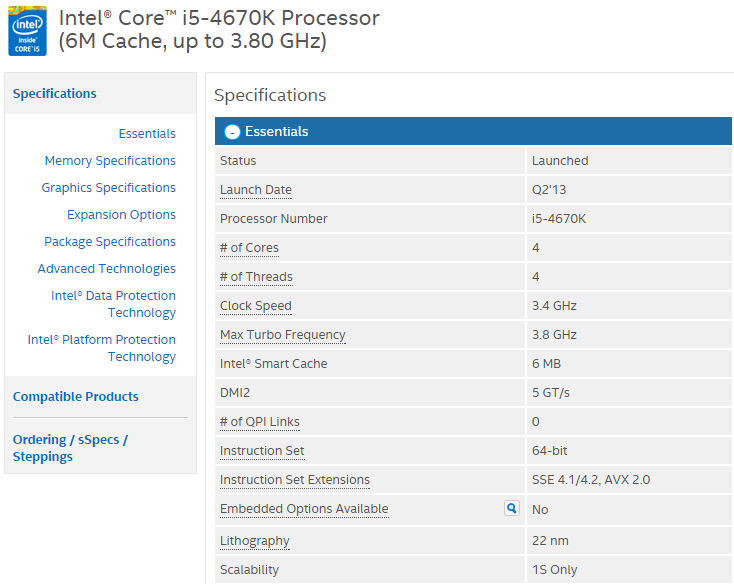Click the # of Threads label
This screenshot has height=584, width=734.
coord(256,277)
